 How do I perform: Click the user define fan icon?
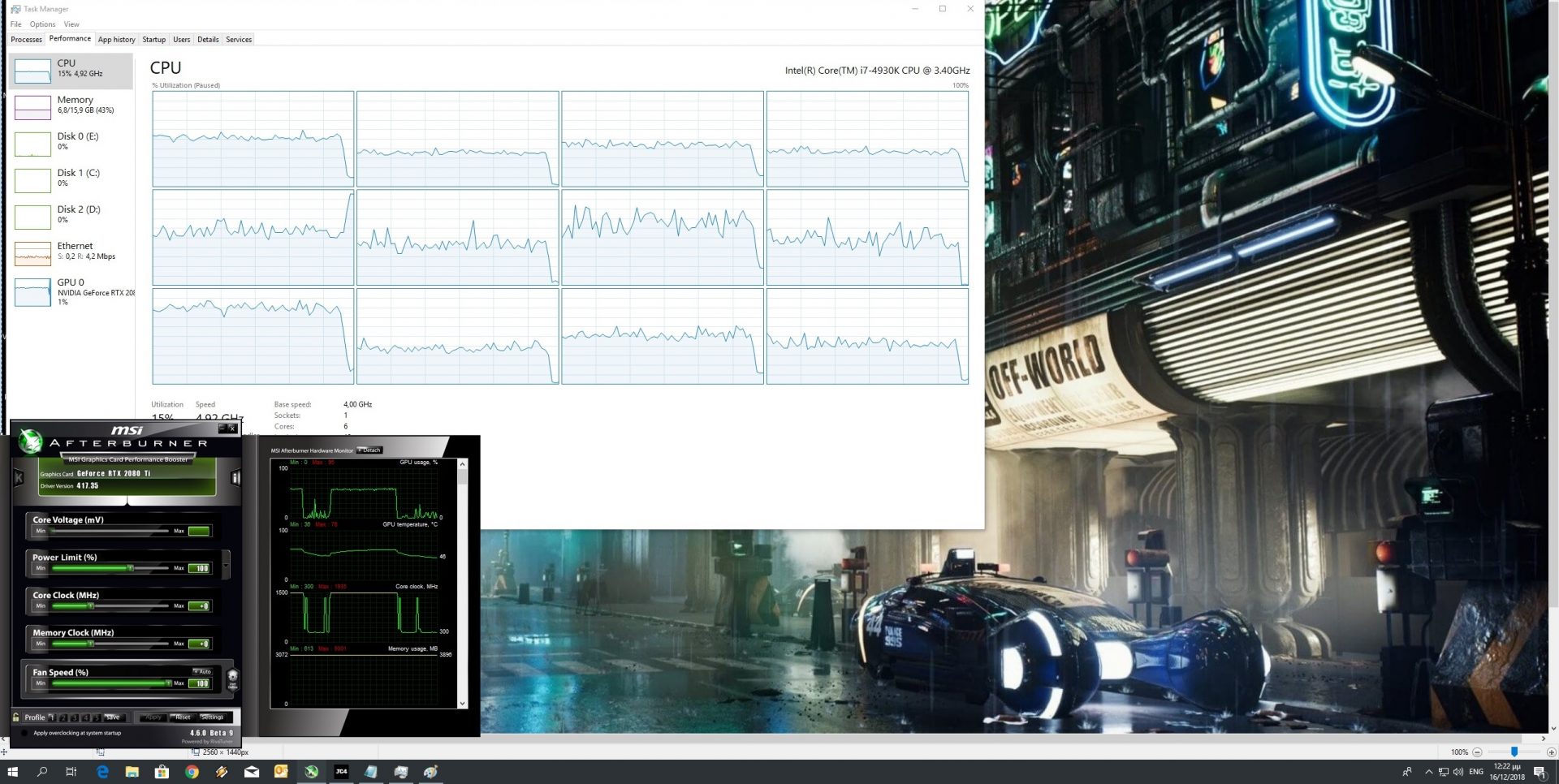pyautogui.click(x=233, y=678)
